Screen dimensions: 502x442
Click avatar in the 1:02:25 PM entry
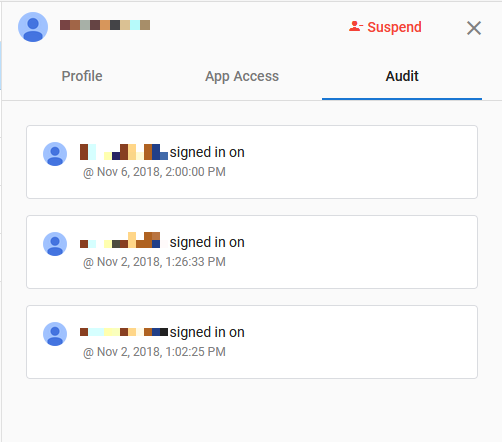[55, 334]
